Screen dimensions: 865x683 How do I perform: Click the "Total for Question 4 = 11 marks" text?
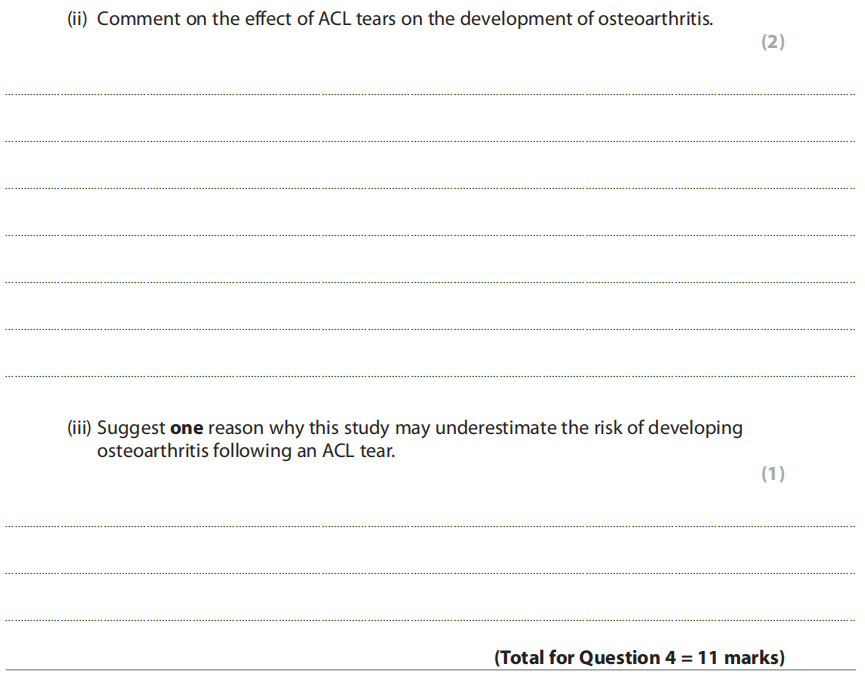pos(639,657)
